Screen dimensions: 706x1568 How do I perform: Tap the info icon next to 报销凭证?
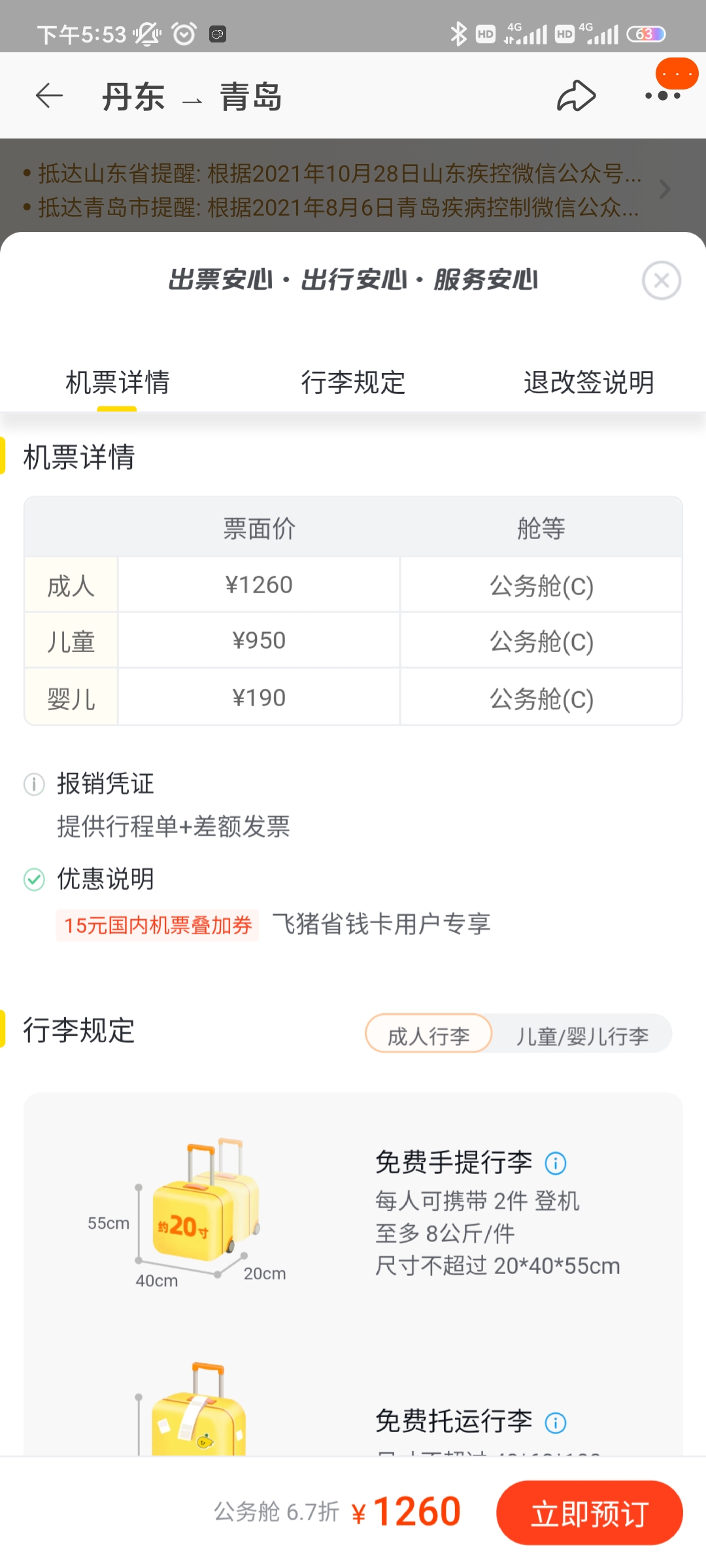34,783
